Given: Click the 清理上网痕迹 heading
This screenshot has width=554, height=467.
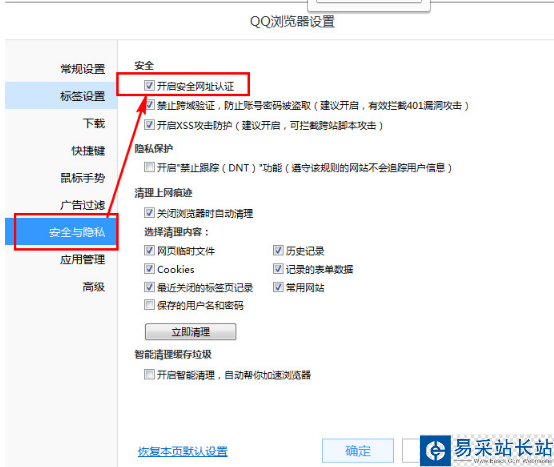Looking at the screenshot, I should 163,193.
